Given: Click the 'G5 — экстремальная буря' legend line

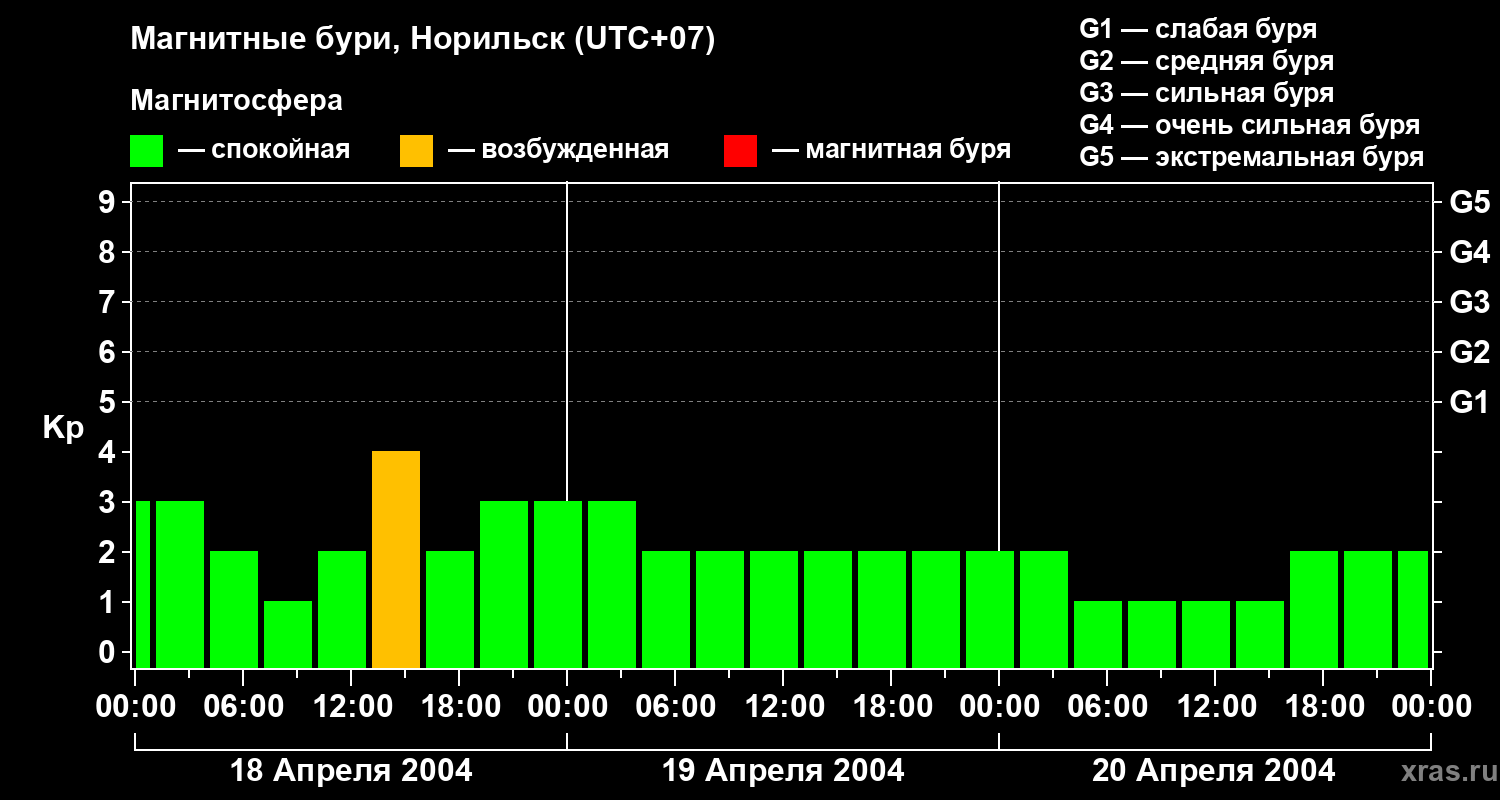Looking at the screenshot, I should click(1252, 158).
